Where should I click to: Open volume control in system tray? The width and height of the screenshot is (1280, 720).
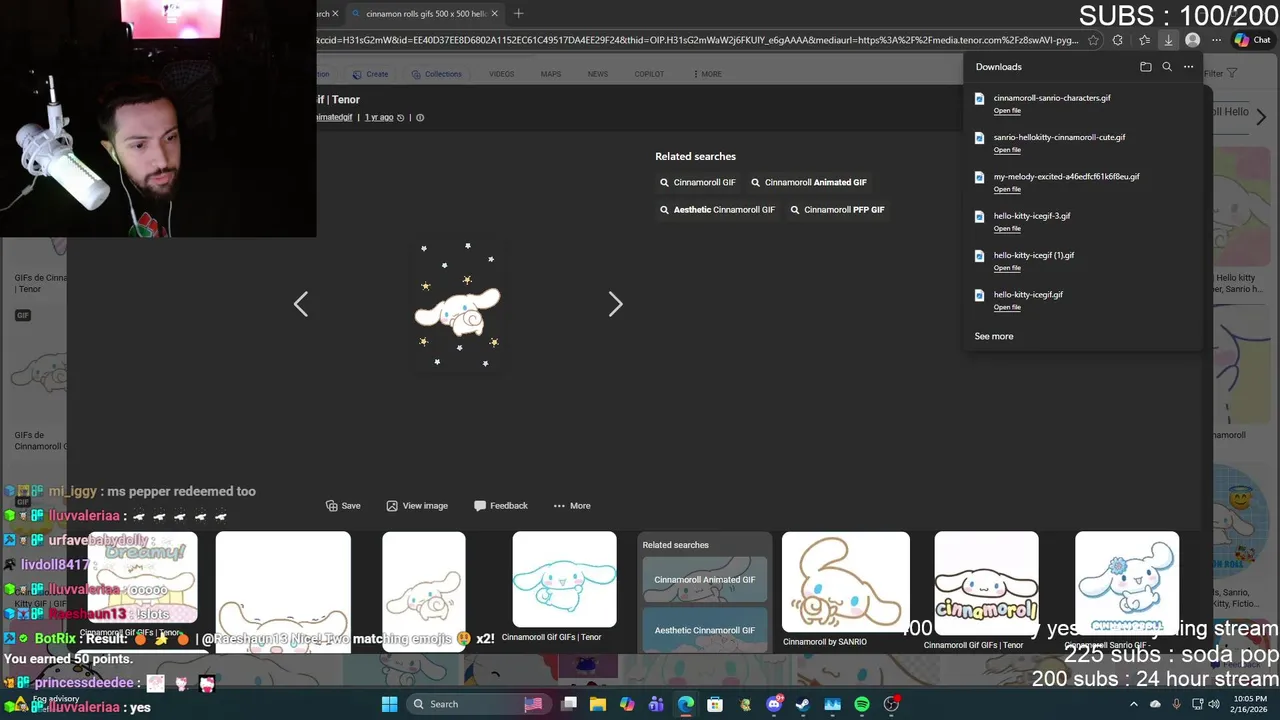point(1214,704)
